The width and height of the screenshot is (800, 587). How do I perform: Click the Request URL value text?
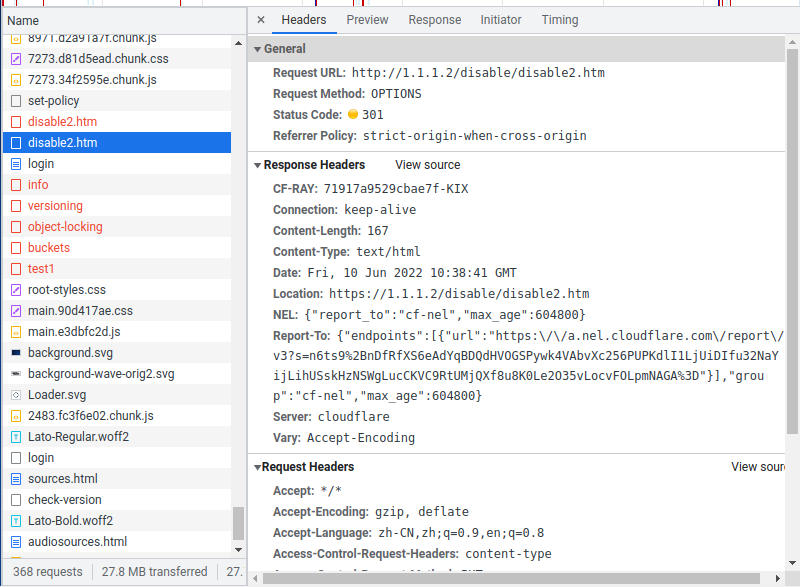point(478,73)
